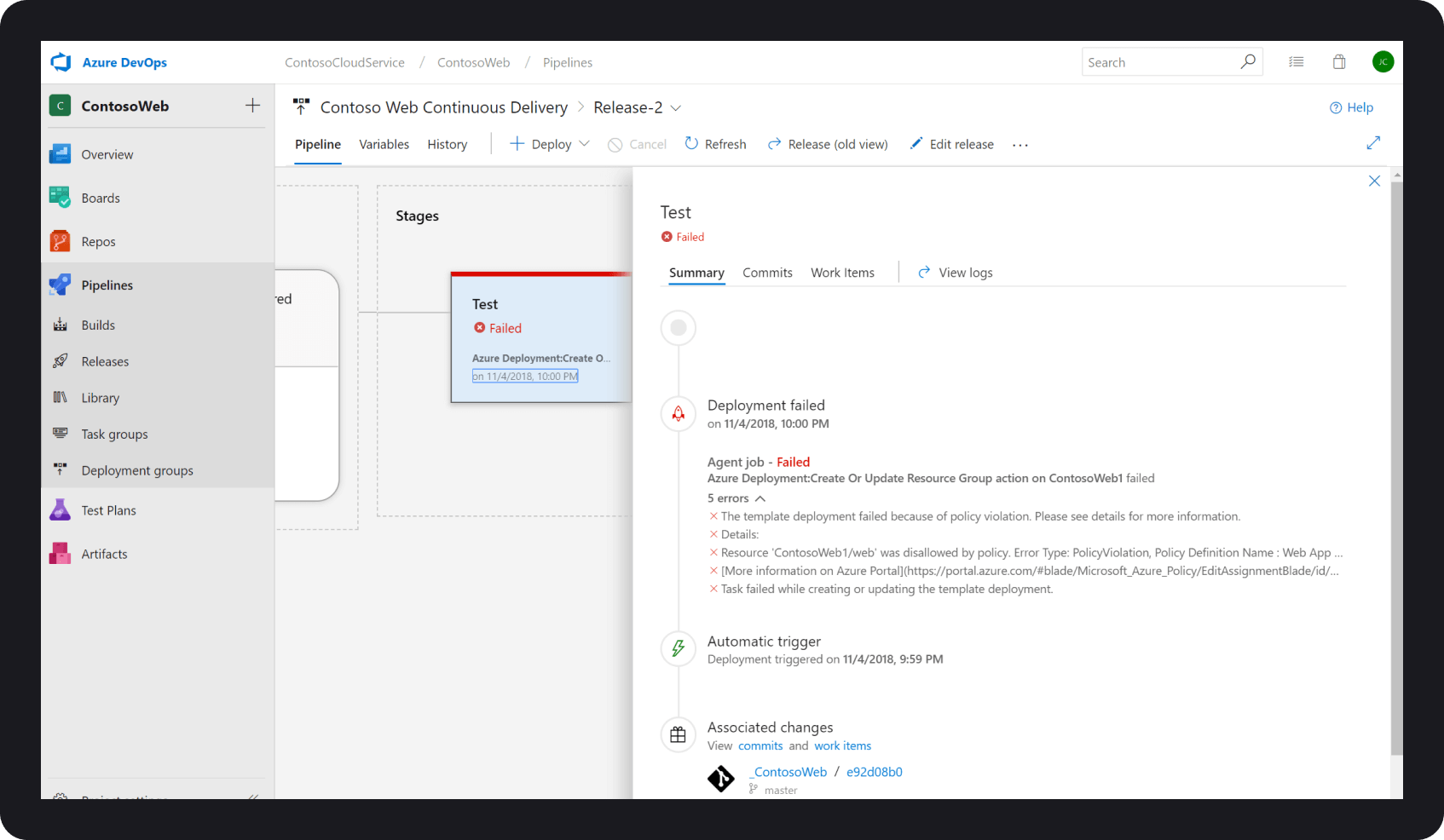Click the panel's vertical scrollbar
1444x840 pixels.
[1396, 469]
